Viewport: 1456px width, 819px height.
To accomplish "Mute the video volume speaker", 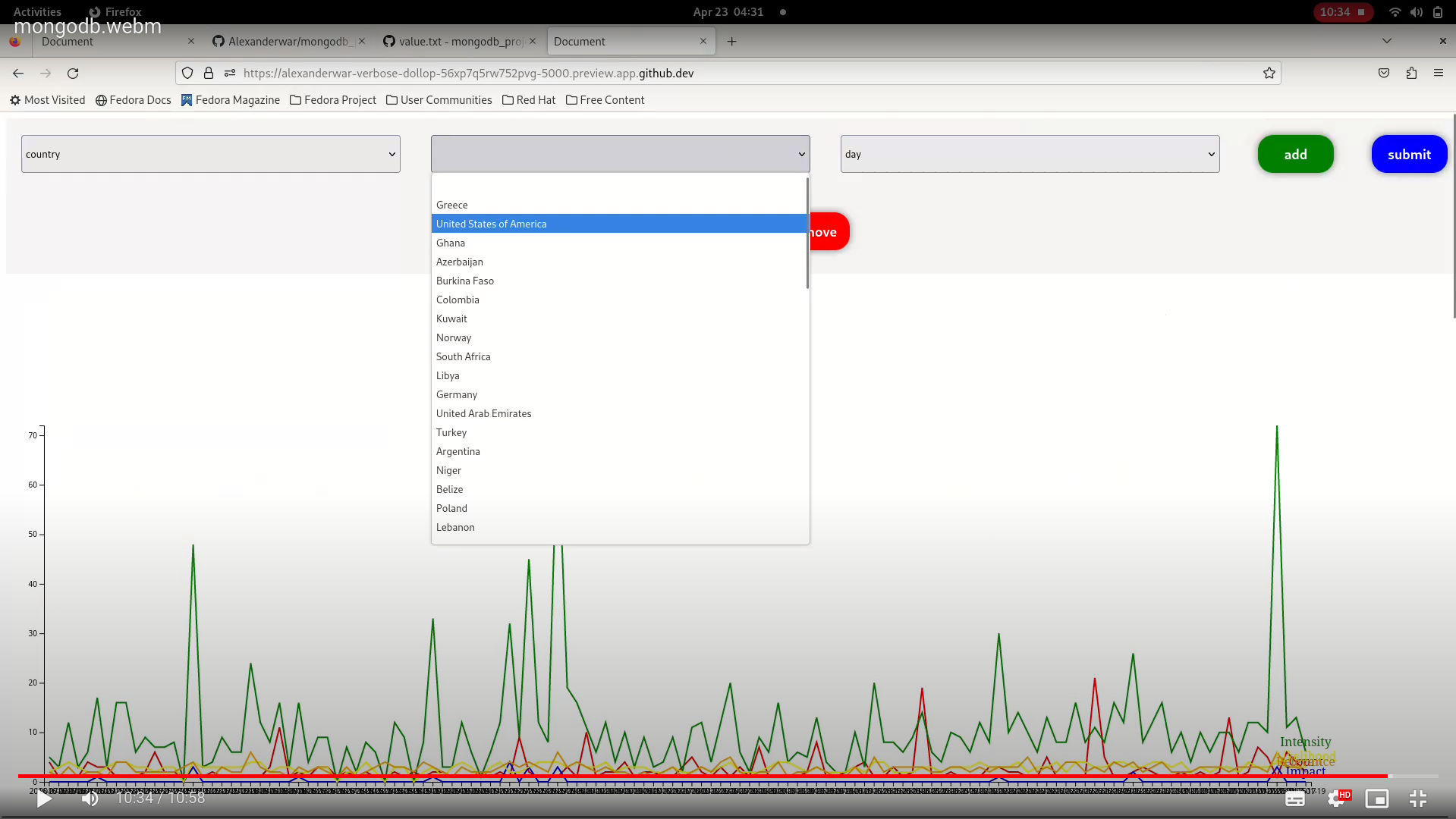I will click(90, 798).
